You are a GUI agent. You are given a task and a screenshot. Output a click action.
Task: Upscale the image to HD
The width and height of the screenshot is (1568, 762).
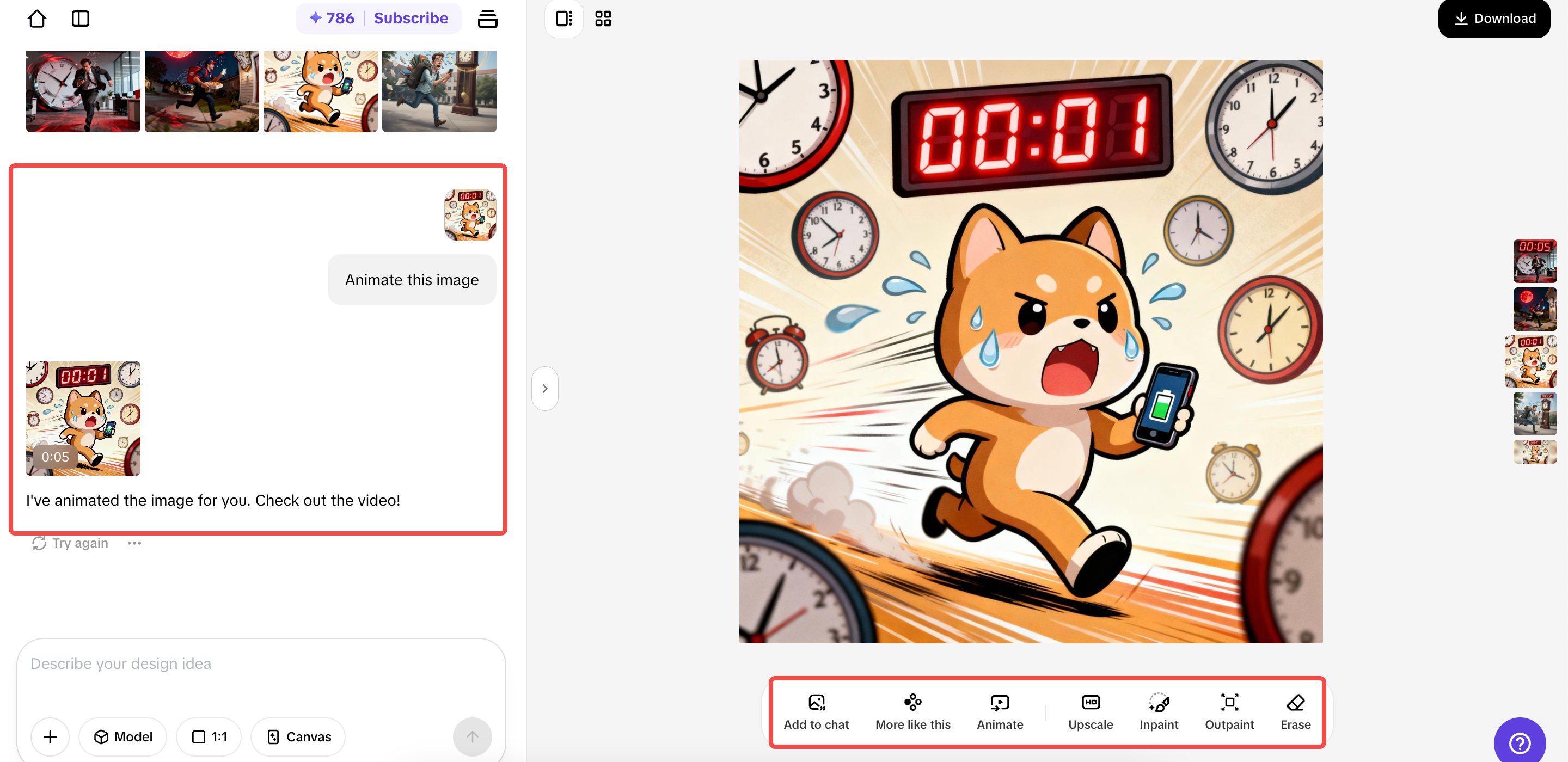tap(1090, 711)
